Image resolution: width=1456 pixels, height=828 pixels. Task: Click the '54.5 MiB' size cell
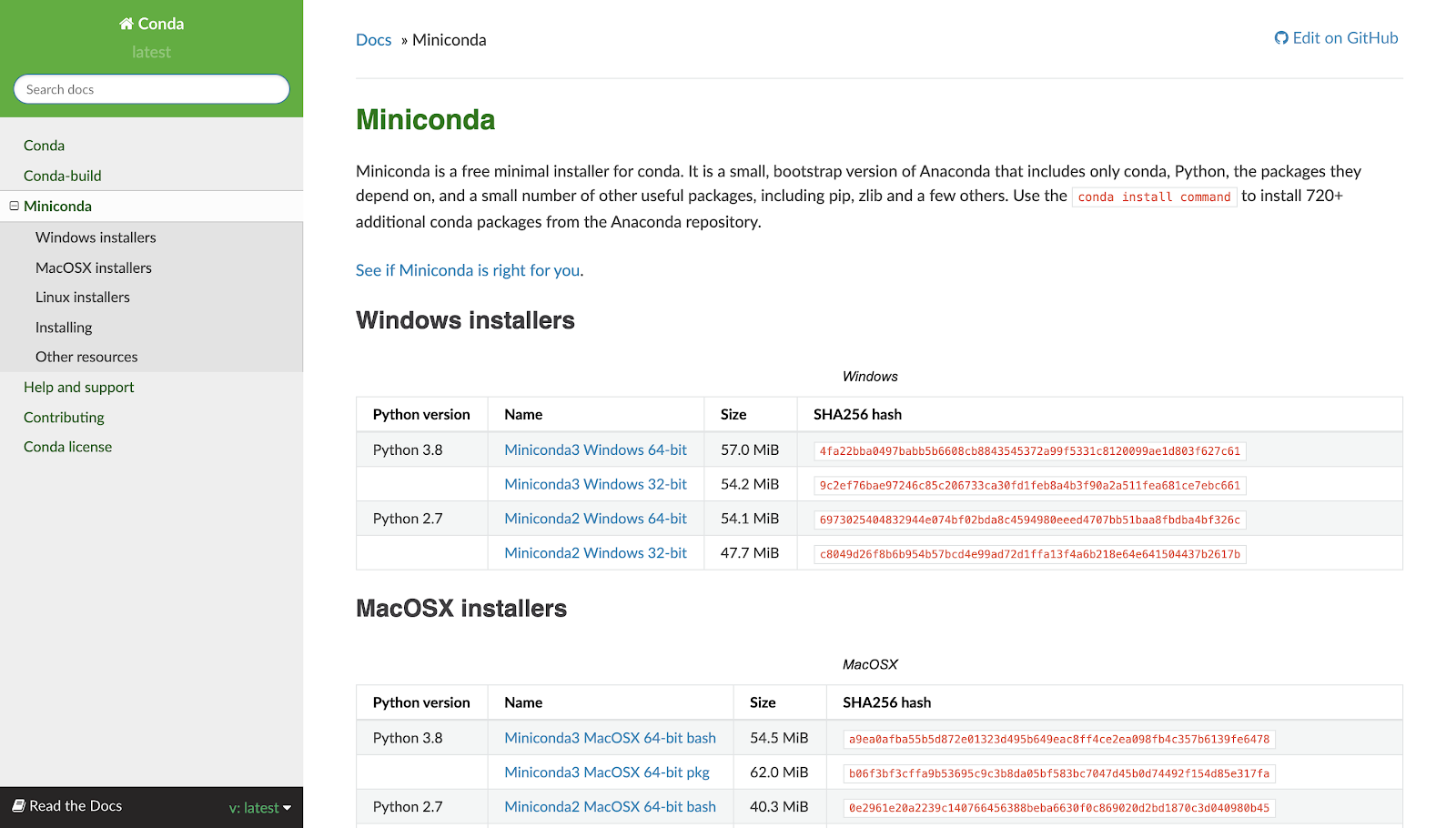(779, 738)
